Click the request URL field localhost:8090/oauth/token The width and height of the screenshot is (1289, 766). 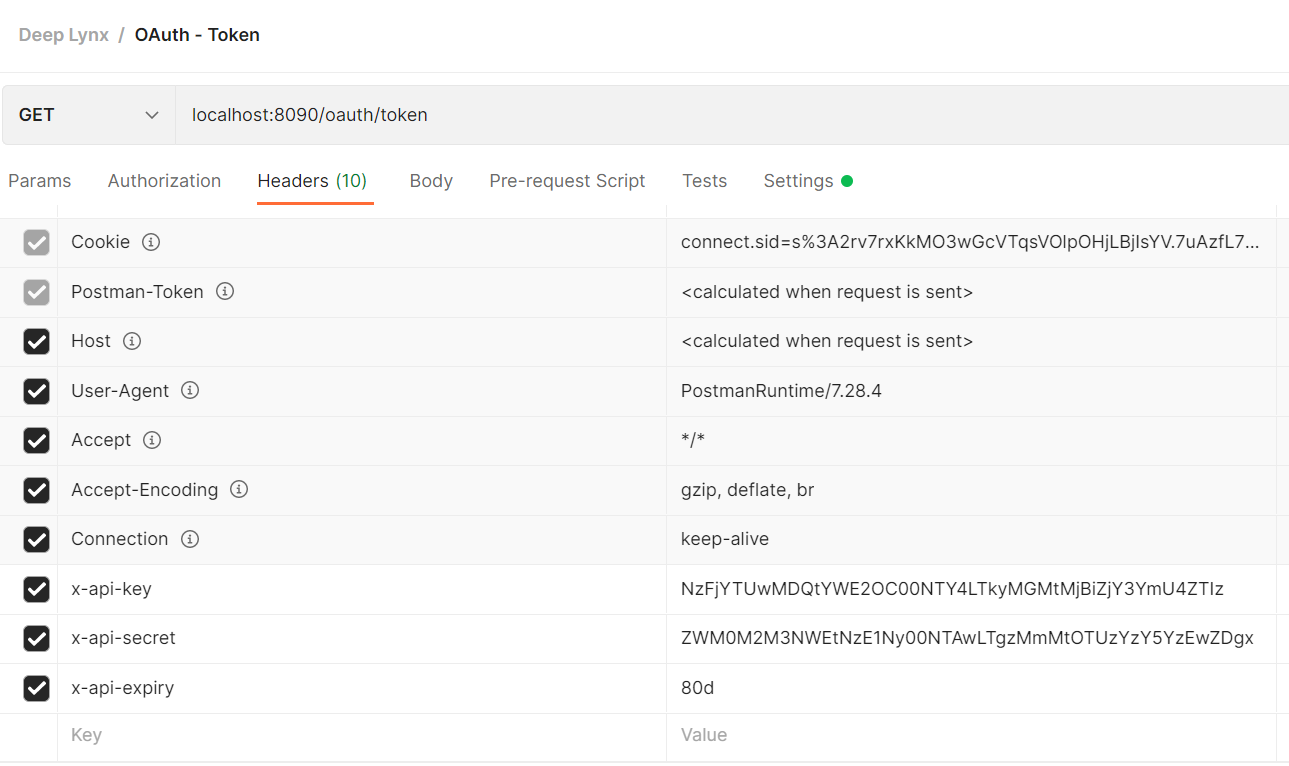pos(732,115)
